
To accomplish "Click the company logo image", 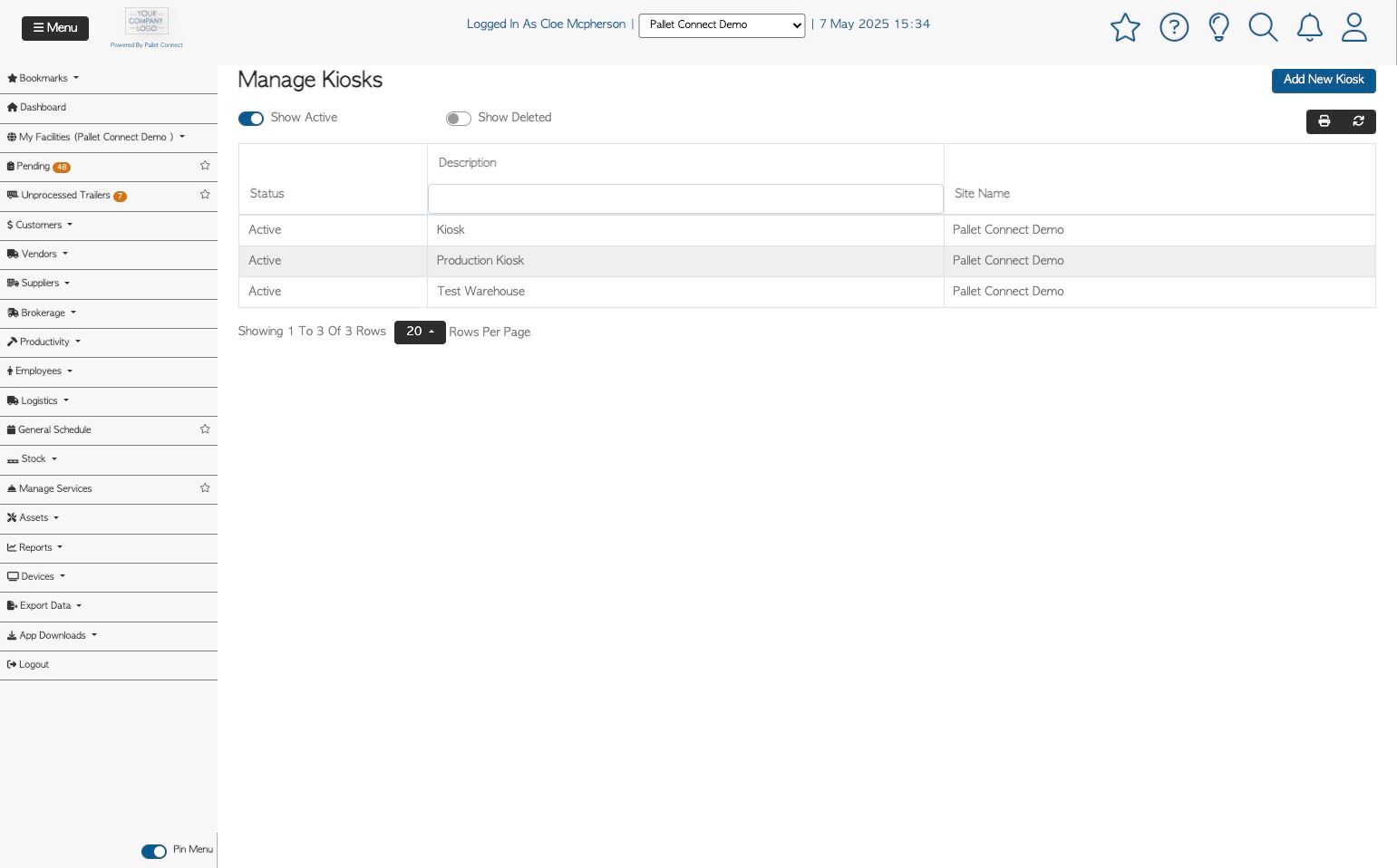I will click(147, 21).
